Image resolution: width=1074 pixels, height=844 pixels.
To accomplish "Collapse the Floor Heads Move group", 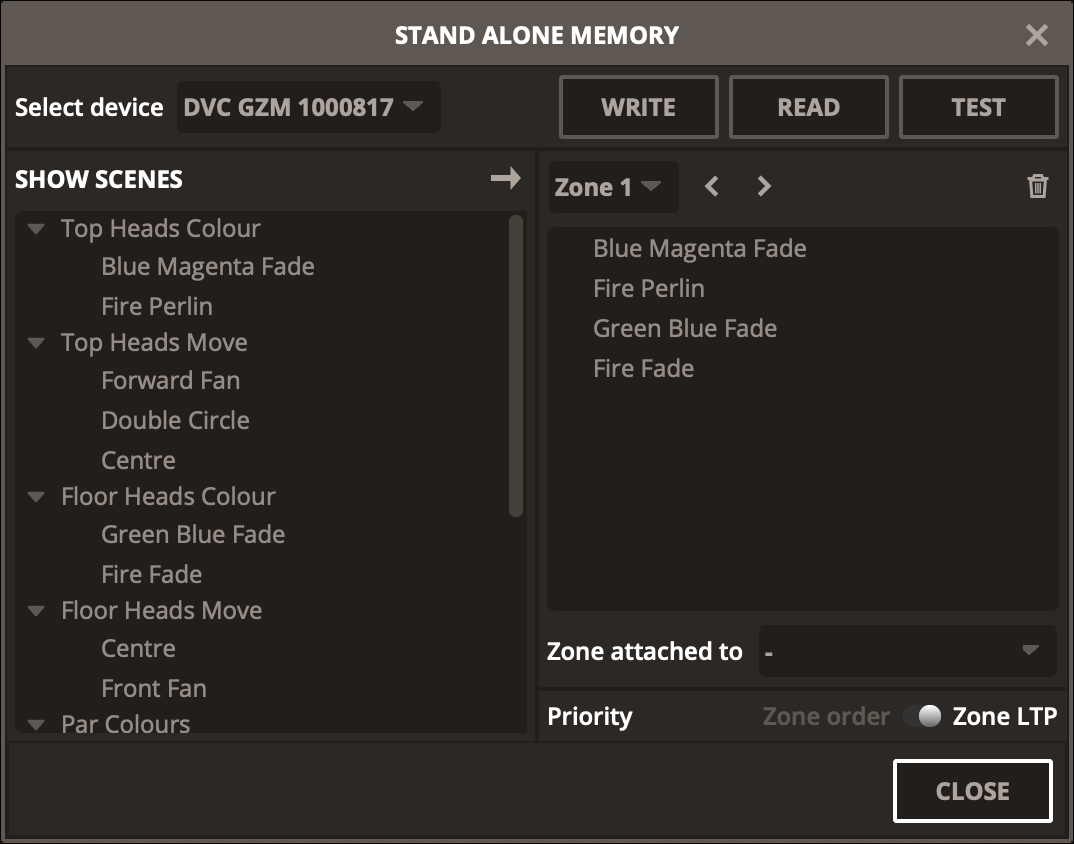I will [37, 611].
